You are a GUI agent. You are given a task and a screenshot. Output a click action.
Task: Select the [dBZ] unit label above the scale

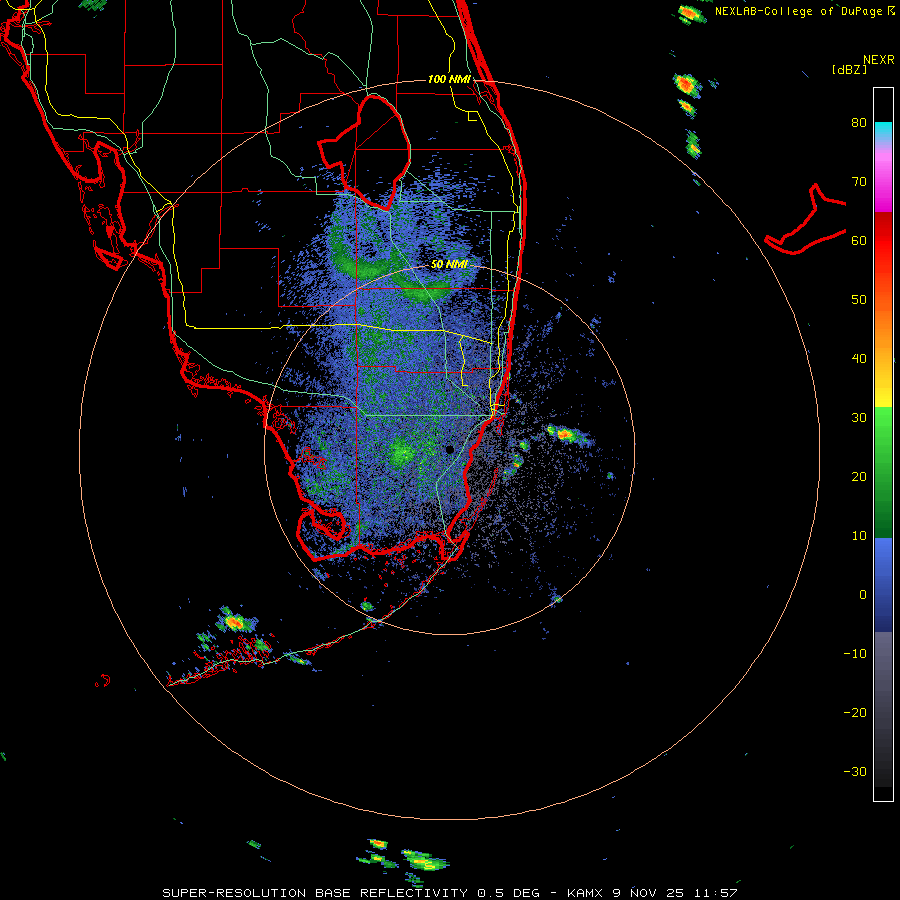[849, 69]
